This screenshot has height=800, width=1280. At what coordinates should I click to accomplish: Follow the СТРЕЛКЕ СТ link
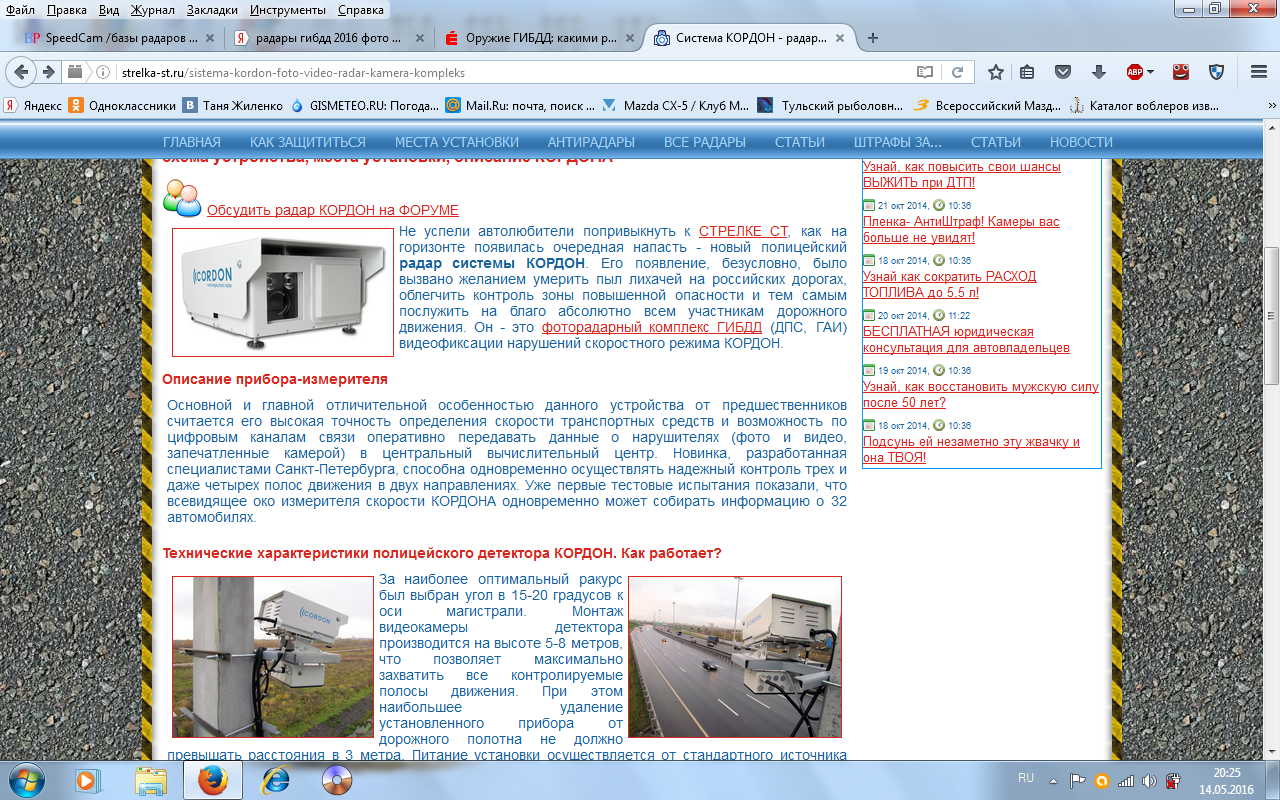(x=743, y=231)
